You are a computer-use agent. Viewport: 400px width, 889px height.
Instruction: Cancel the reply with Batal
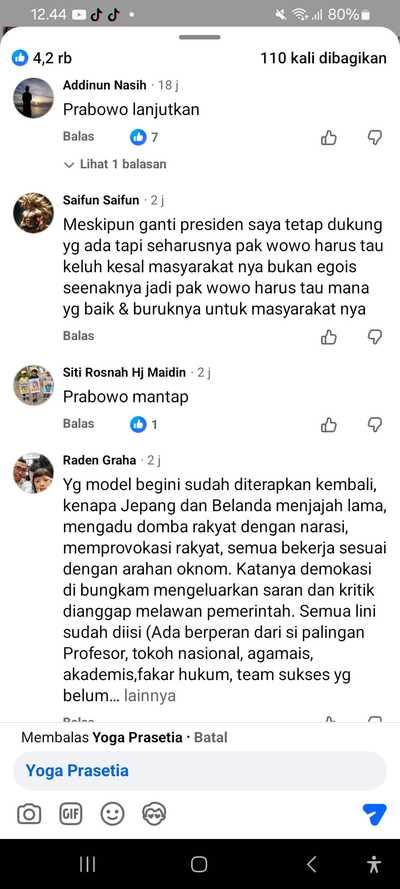(x=211, y=738)
